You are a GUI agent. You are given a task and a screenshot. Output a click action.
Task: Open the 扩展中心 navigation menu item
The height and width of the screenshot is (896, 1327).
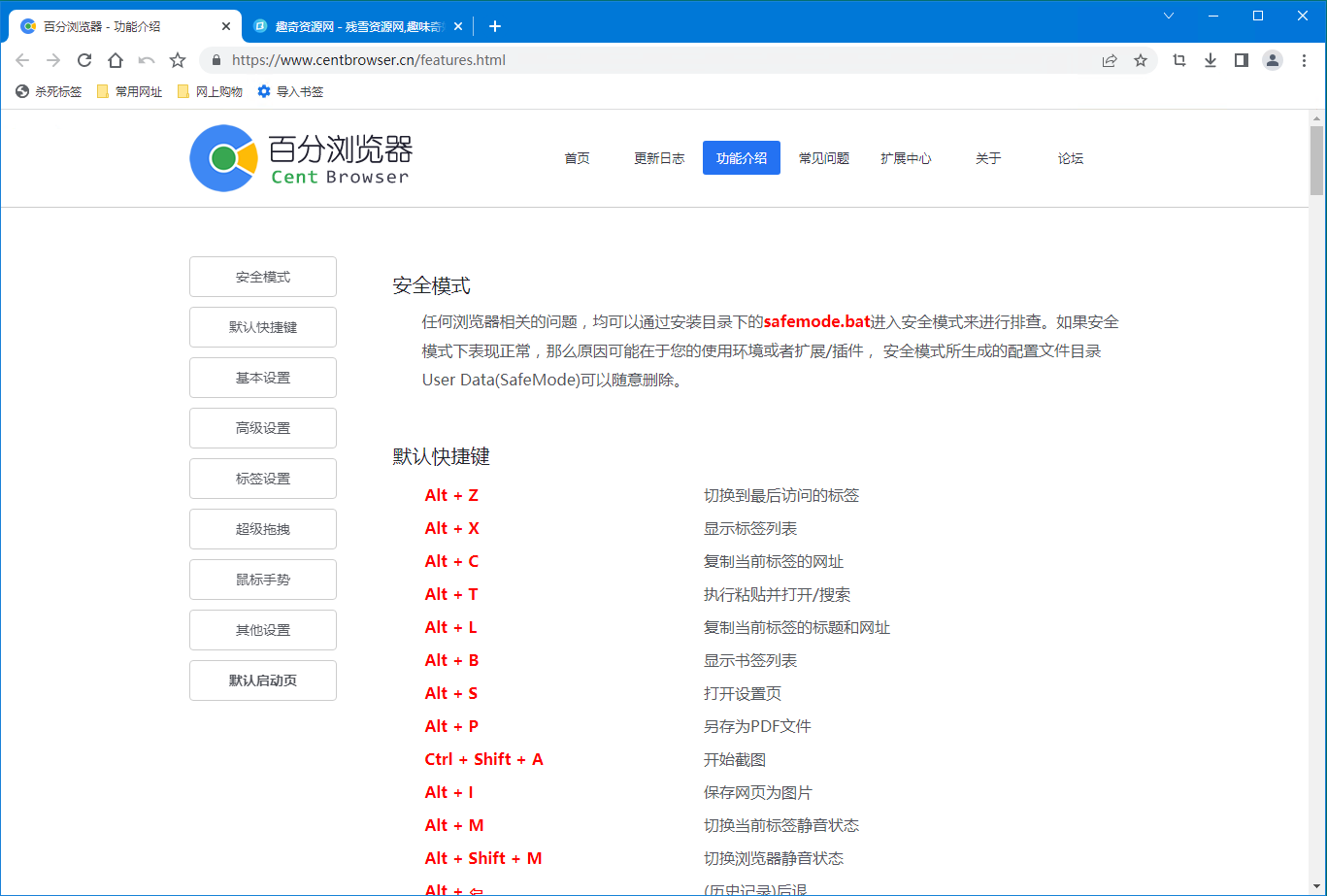pyautogui.click(x=906, y=157)
